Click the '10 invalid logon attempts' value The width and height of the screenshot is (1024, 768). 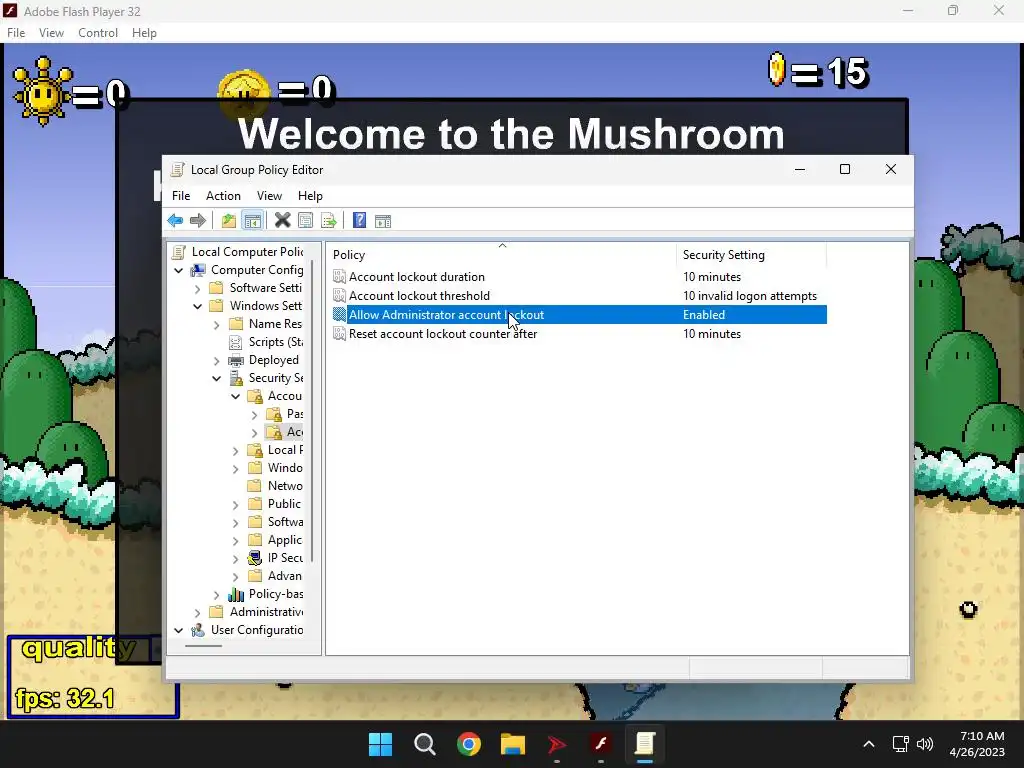pos(750,296)
